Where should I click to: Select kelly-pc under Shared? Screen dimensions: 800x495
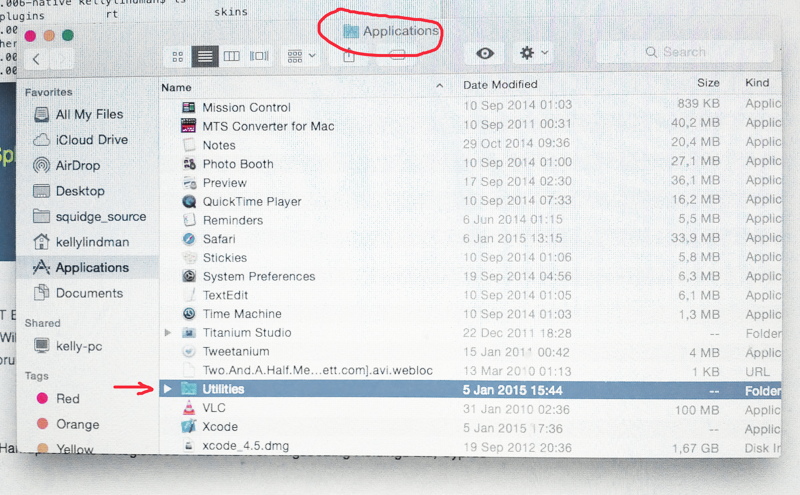[68, 346]
